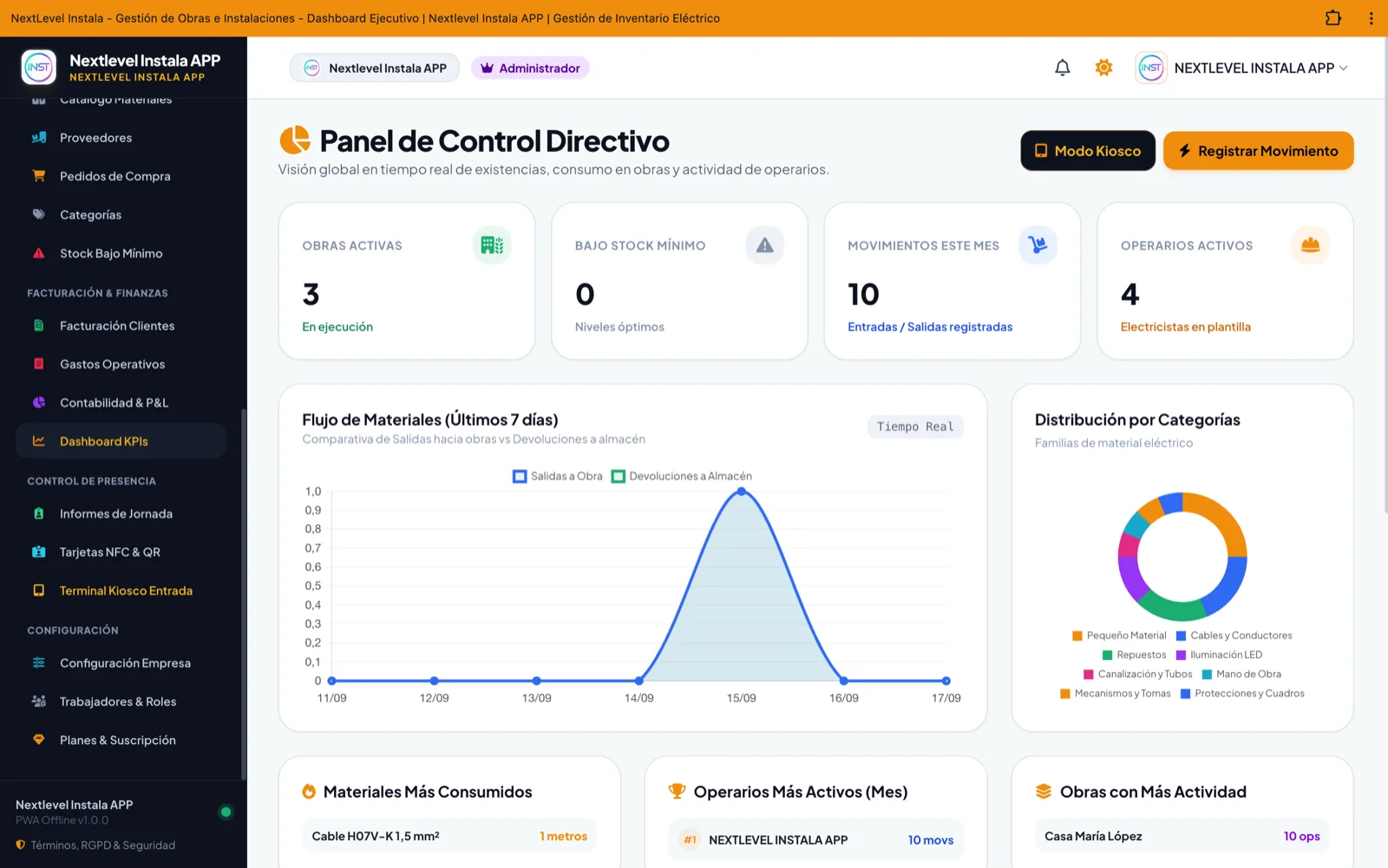Click the Operarios Activos helmet icon
Screen dimensions: 1388x868
point(1310,245)
